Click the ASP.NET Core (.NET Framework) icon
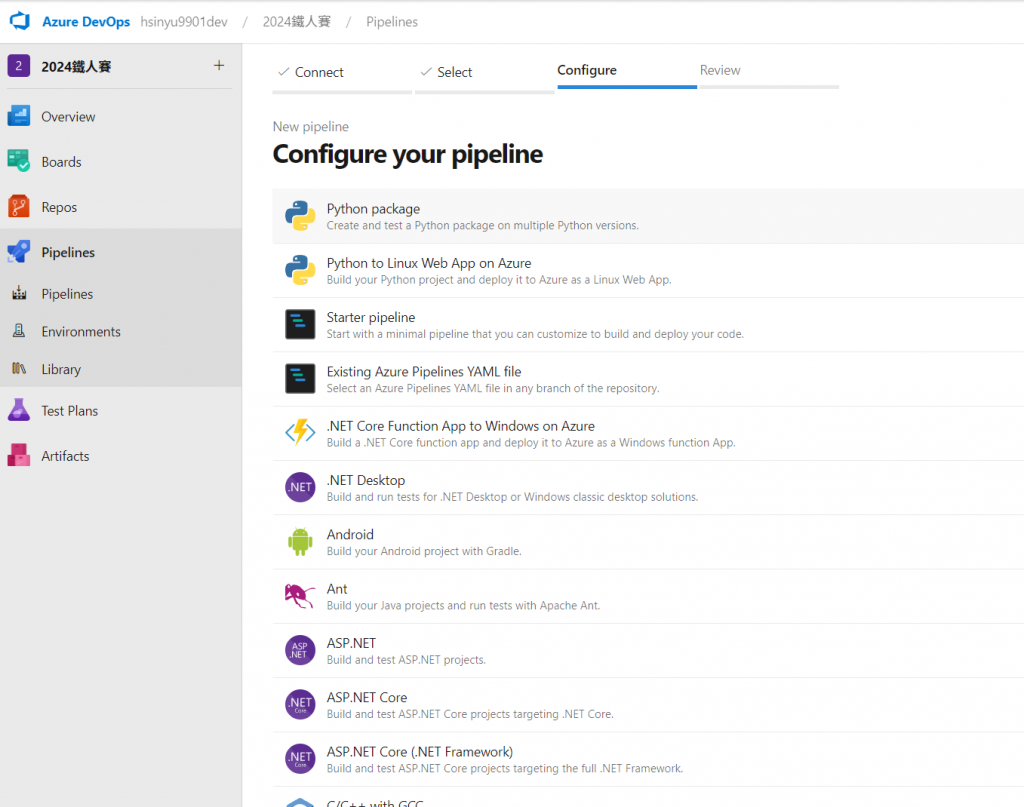Viewport: 1024px width, 807px height. pos(300,758)
